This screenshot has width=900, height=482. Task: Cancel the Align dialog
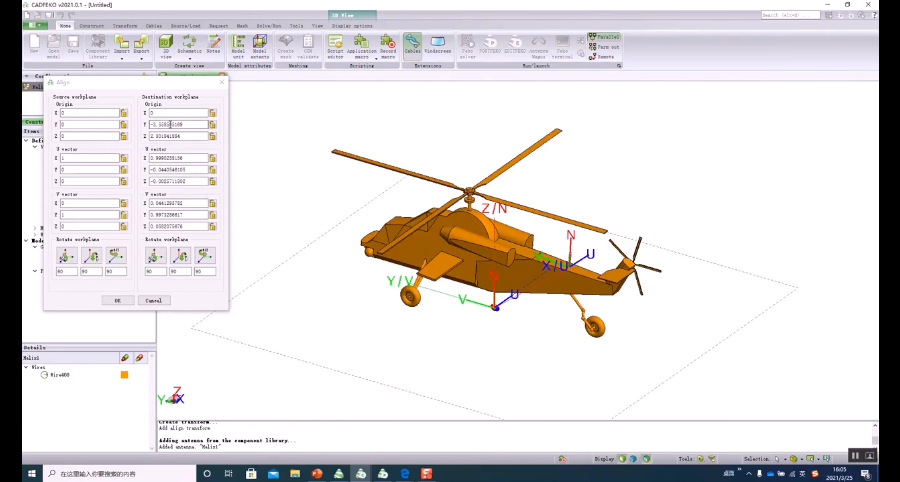tap(154, 301)
